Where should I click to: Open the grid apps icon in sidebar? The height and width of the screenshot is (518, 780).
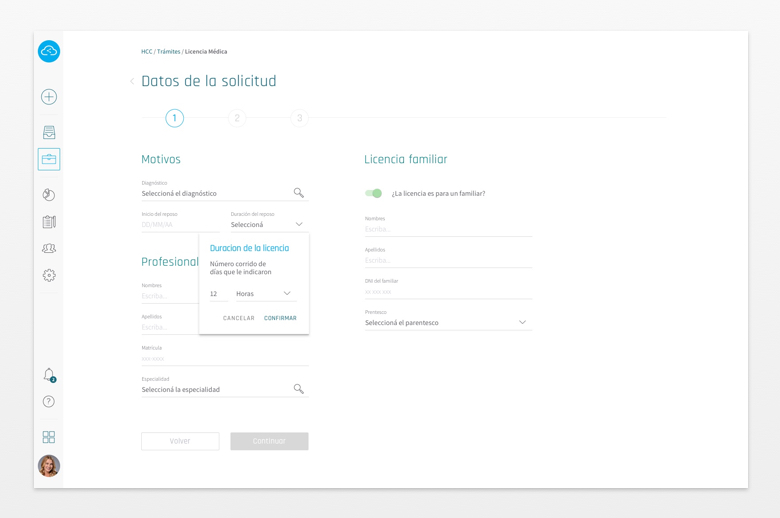[49, 437]
